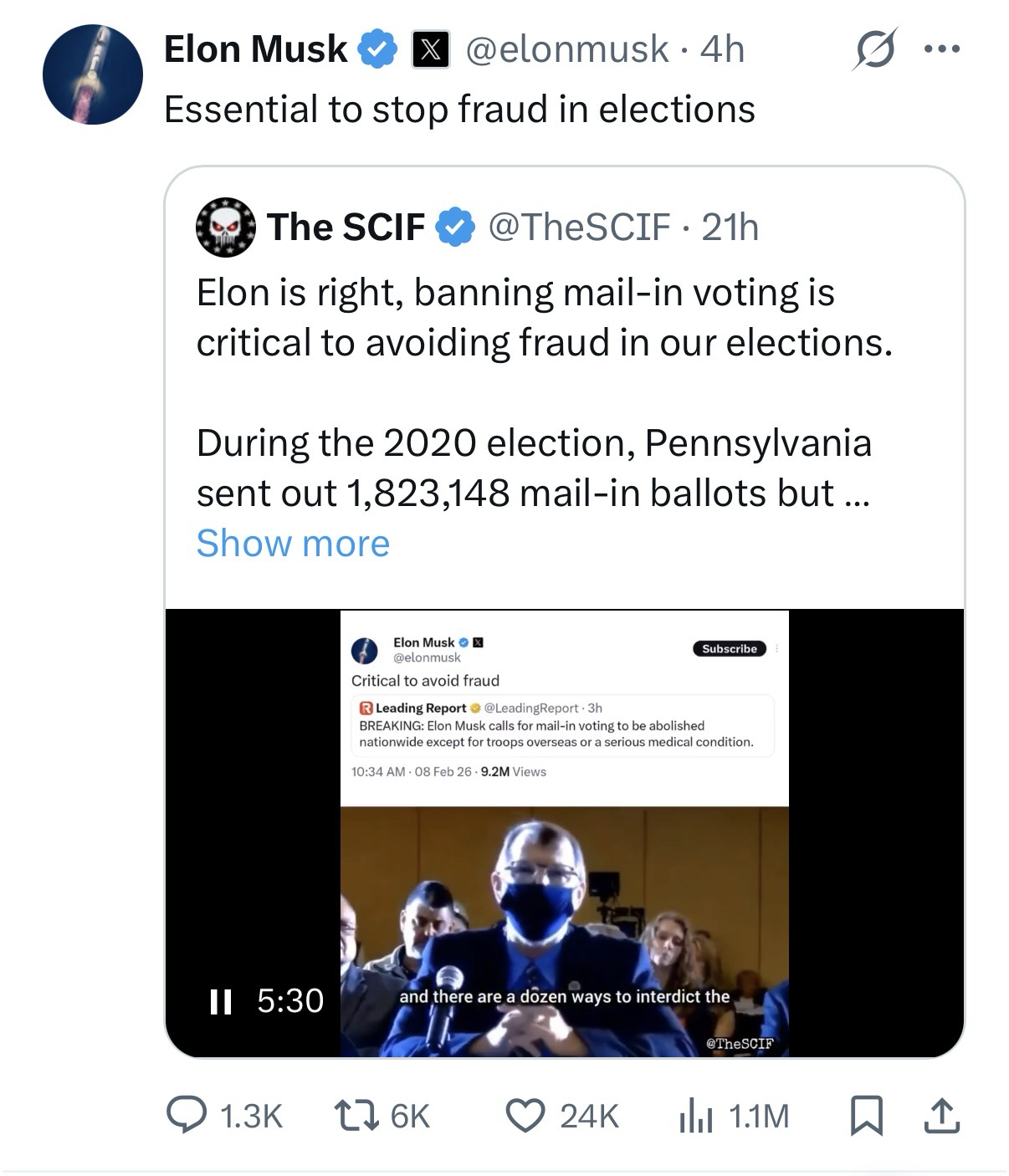Click The SCIF account name

click(x=346, y=227)
